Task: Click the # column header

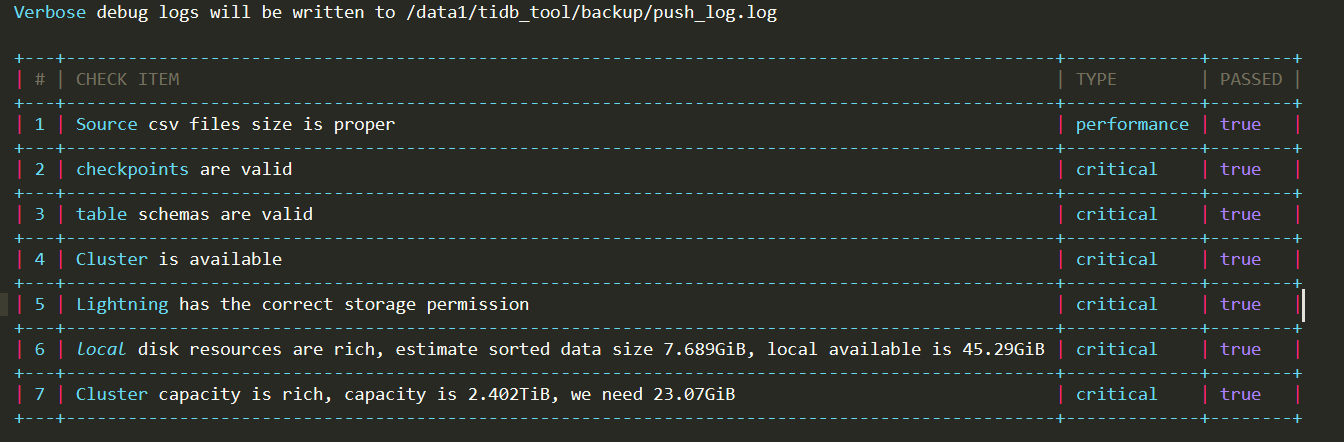Action: 40,79
